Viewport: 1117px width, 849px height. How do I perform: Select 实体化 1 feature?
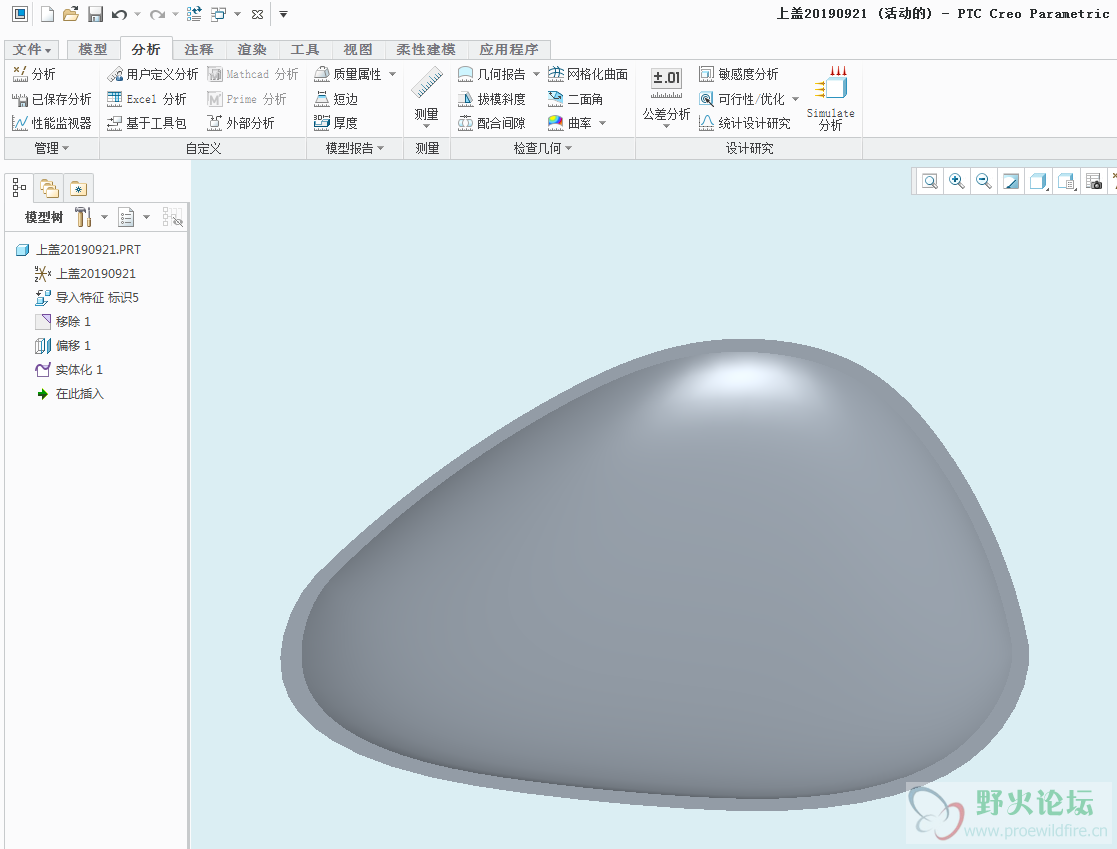(x=69, y=370)
